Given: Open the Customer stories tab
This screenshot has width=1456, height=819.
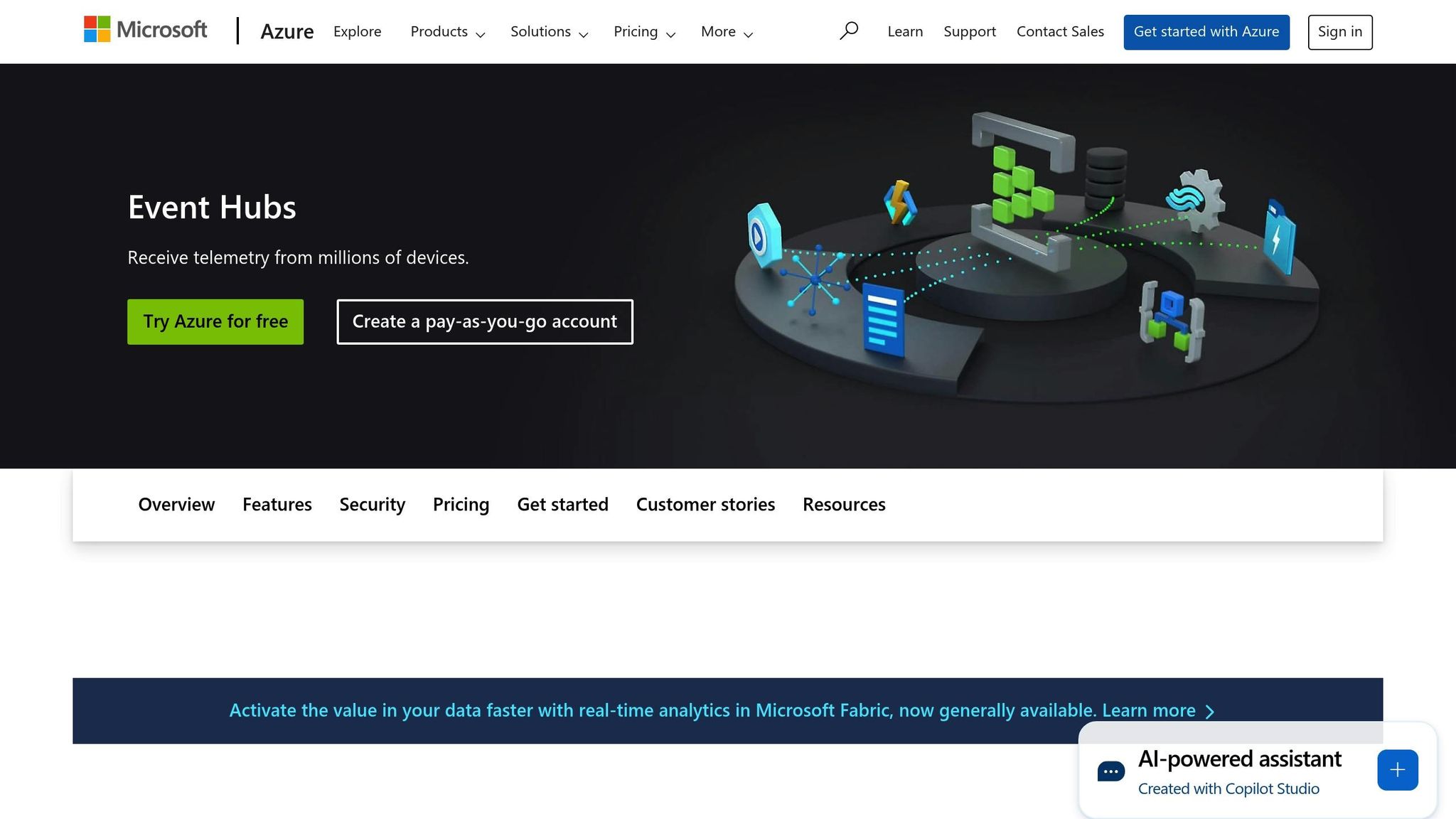Looking at the screenshot, I should [x=705, y=505].
